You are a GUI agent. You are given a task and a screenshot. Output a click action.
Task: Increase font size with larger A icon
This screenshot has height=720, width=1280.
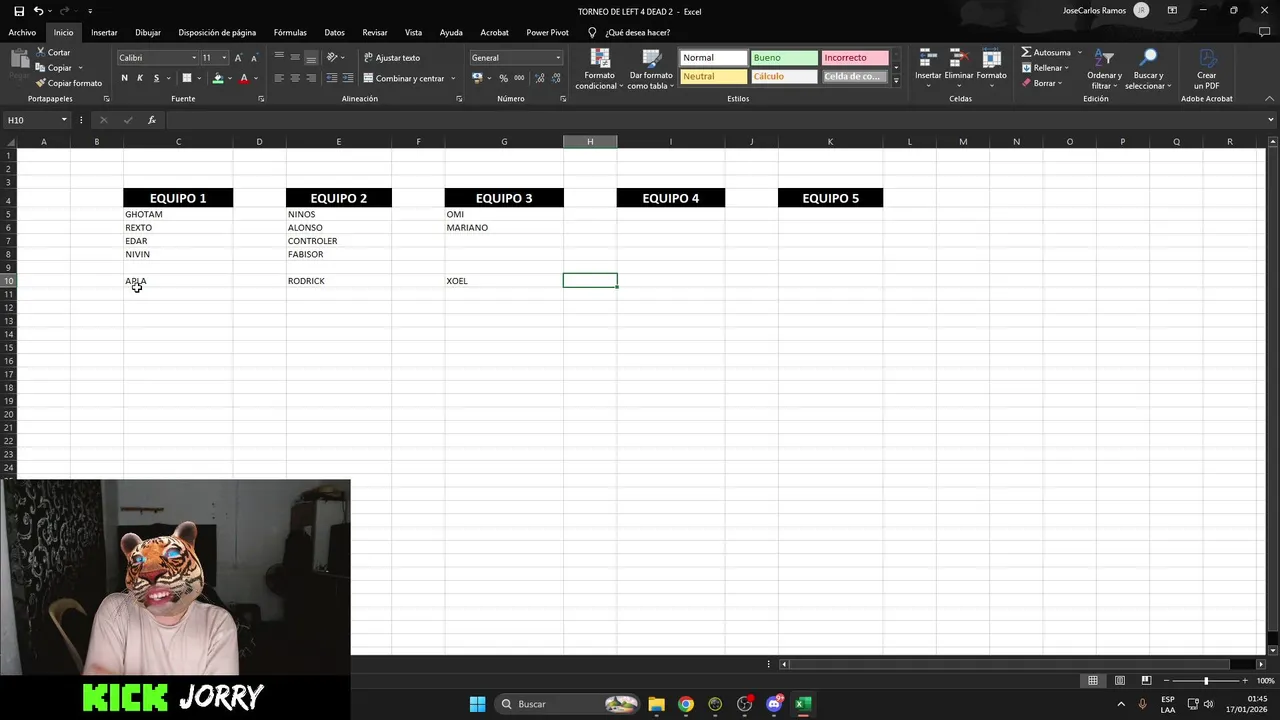pyautogui.click(x=238, y=58)
